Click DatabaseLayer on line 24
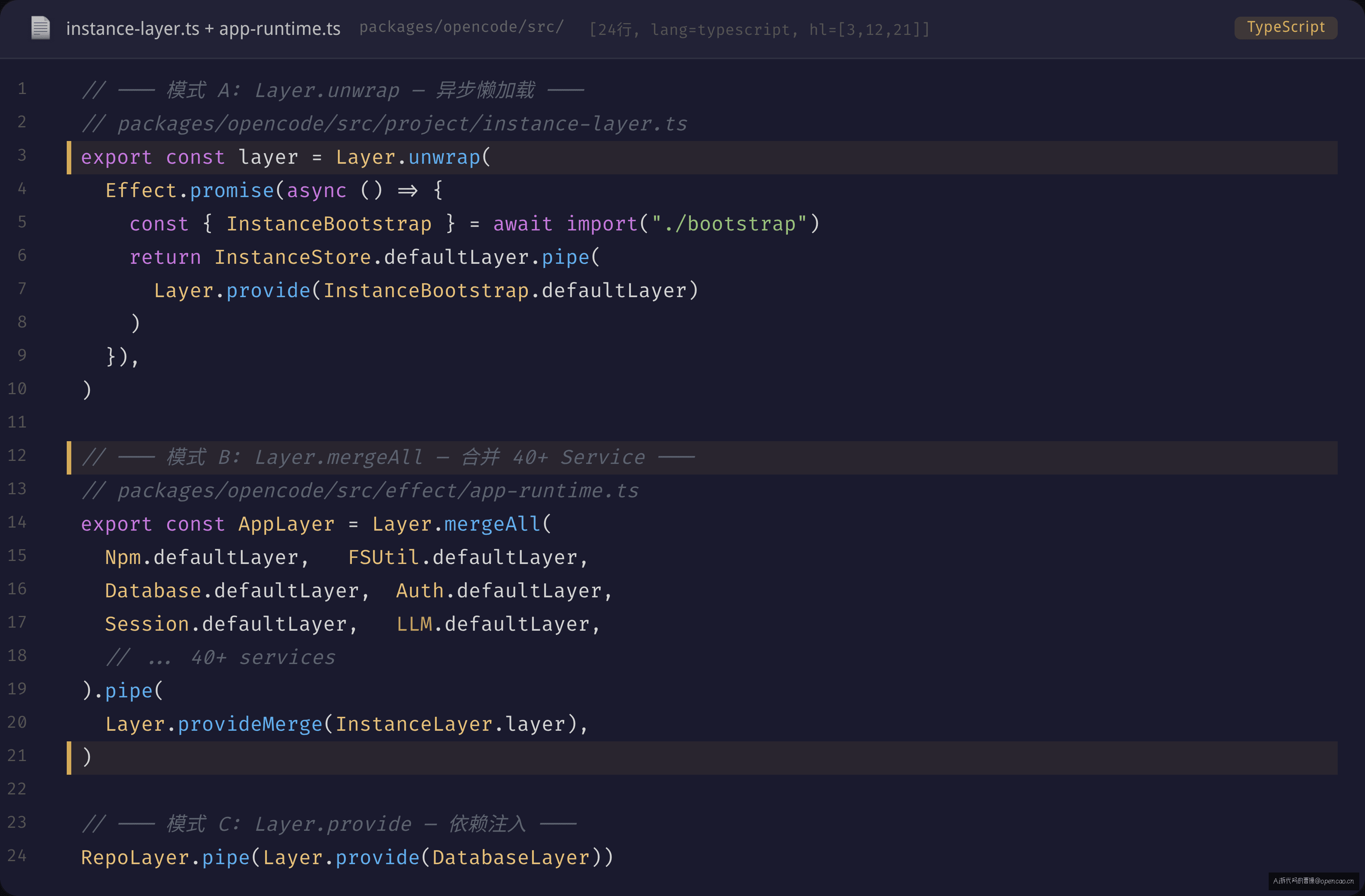 pyautogui.click(x=510, y=858)
